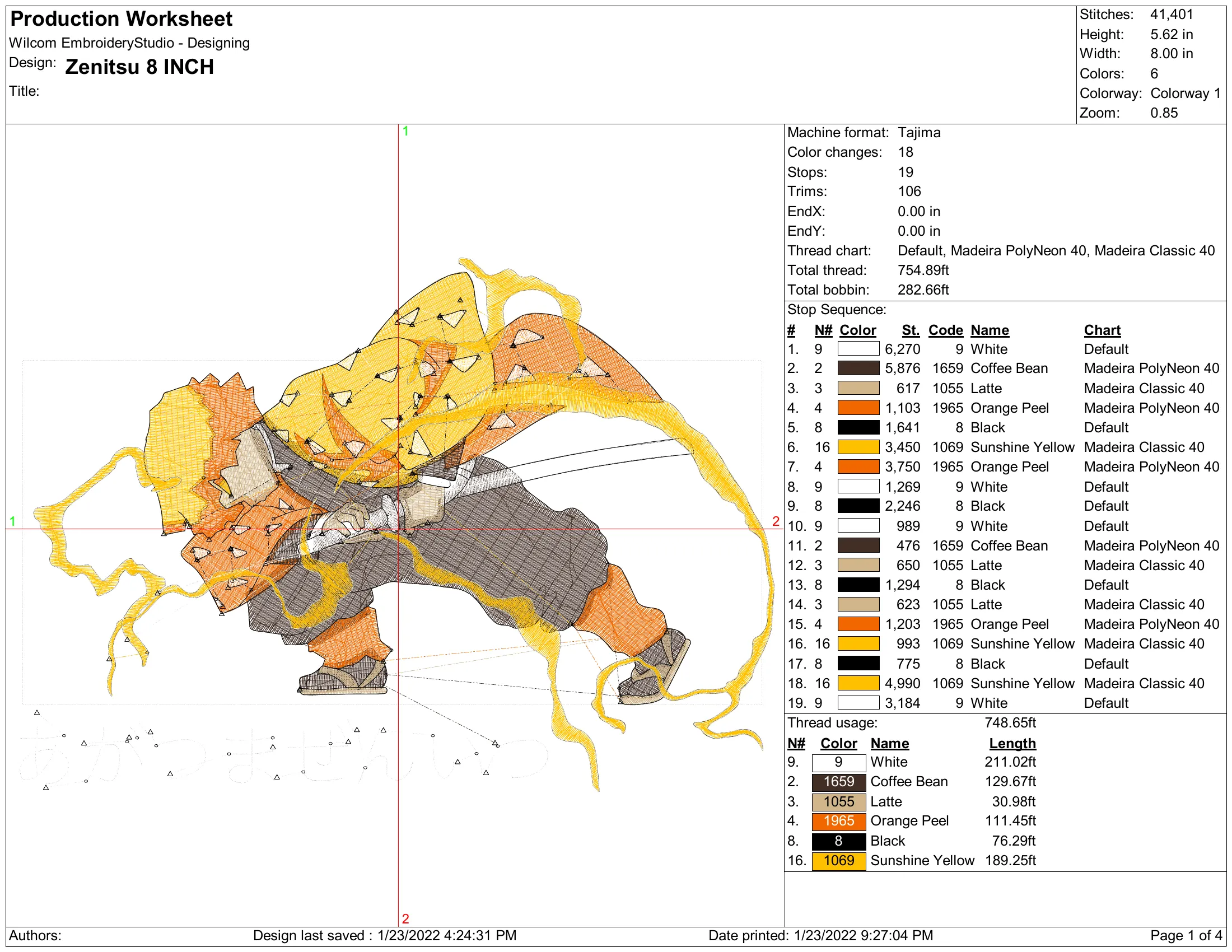Click the Thread chart list of Madeira charts

(x=1056, y=250)
